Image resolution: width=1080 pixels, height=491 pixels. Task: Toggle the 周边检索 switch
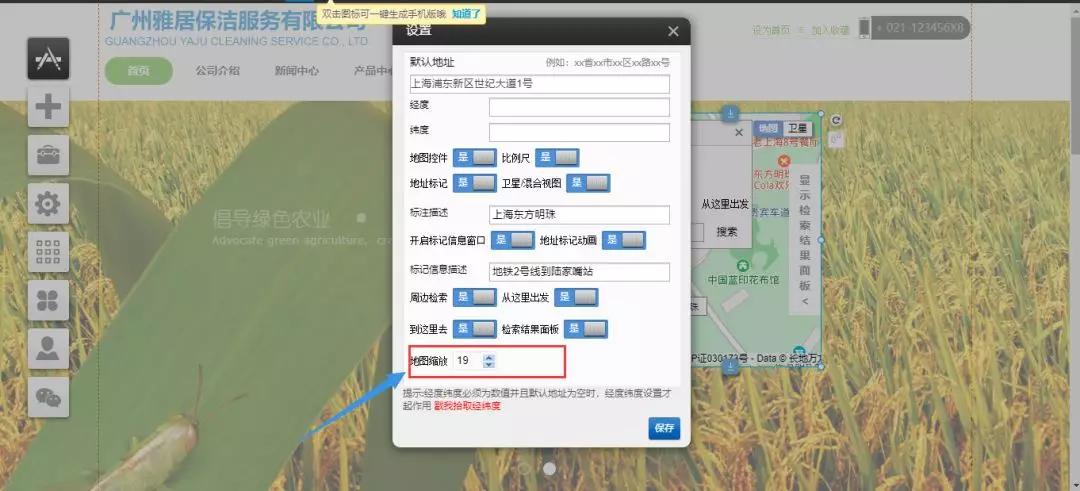475,297
